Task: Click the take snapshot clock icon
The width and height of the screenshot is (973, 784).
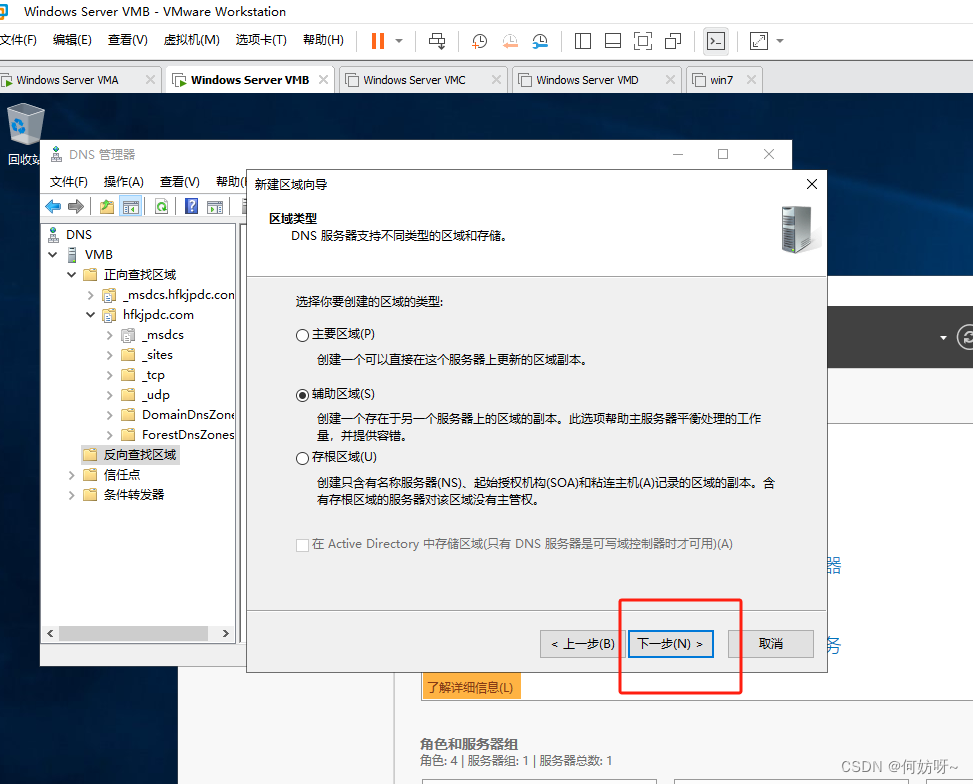Action: pos(480,41)
